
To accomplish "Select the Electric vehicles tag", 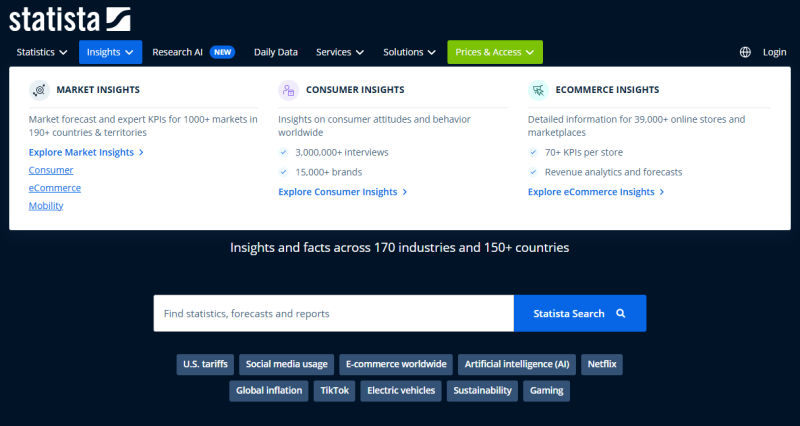I will click(401, 391).
